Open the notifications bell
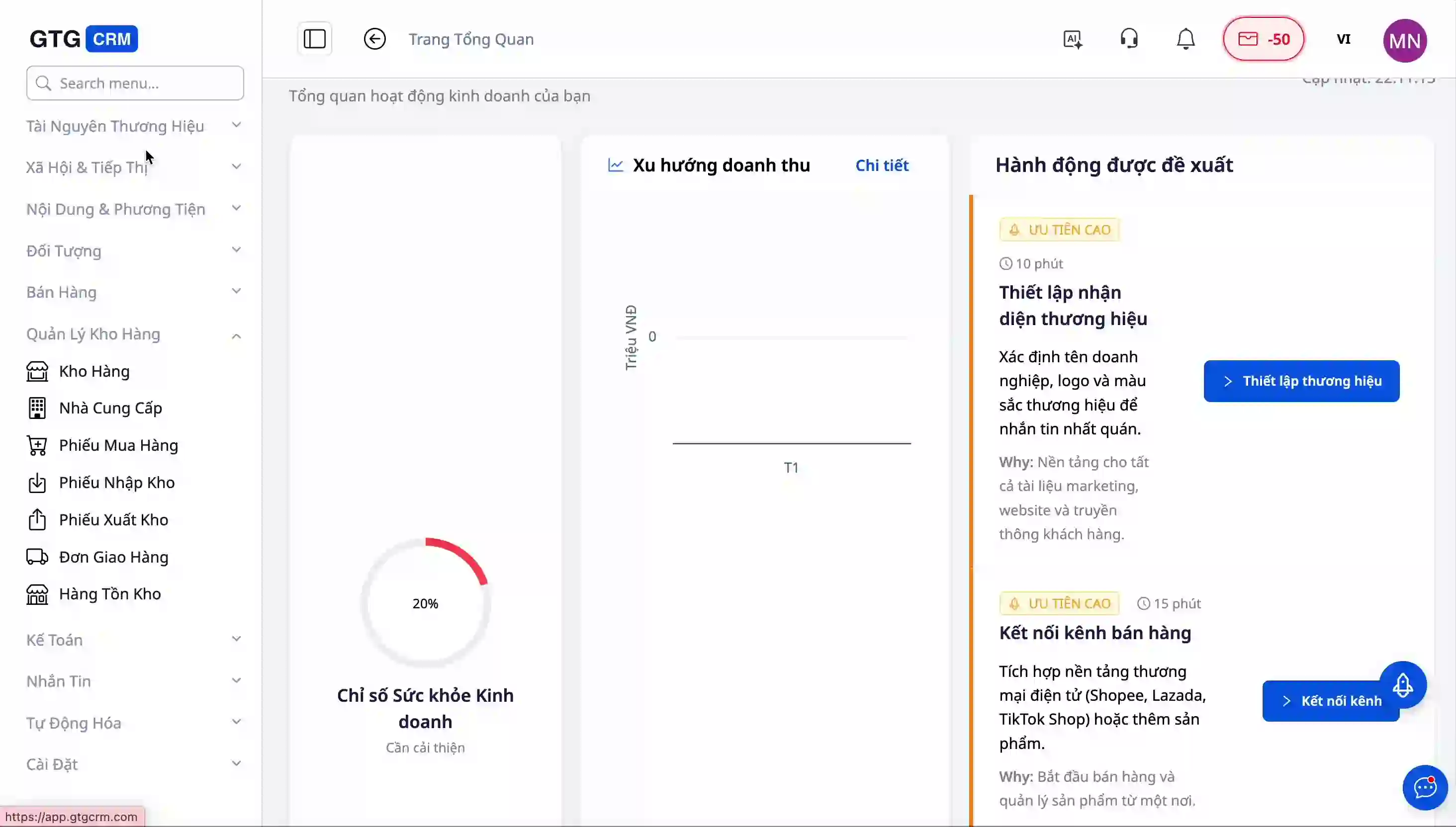This screenshot has height=827, width=1456. coord(1185,39)
